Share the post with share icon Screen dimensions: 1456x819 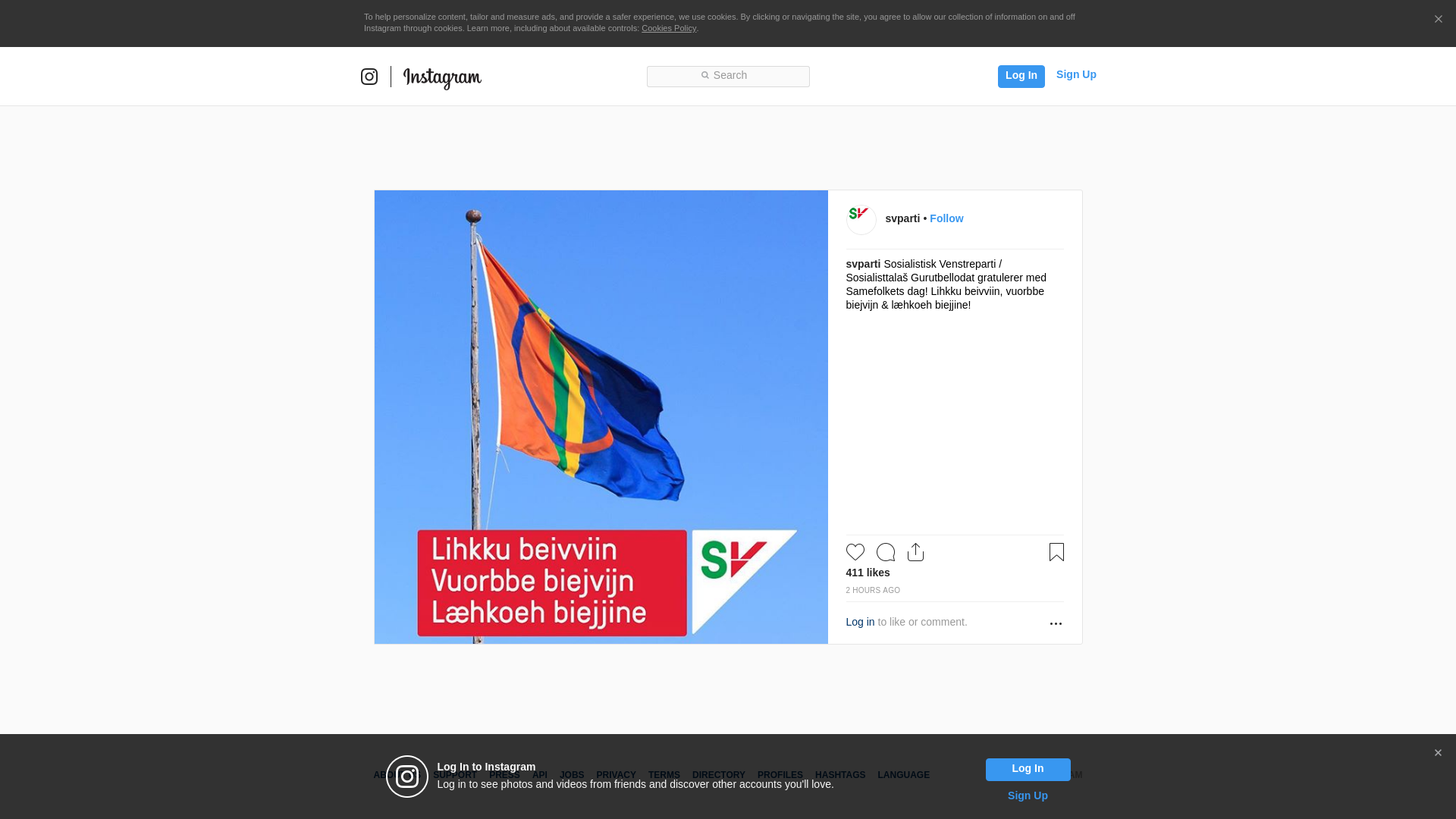point(915,552)
